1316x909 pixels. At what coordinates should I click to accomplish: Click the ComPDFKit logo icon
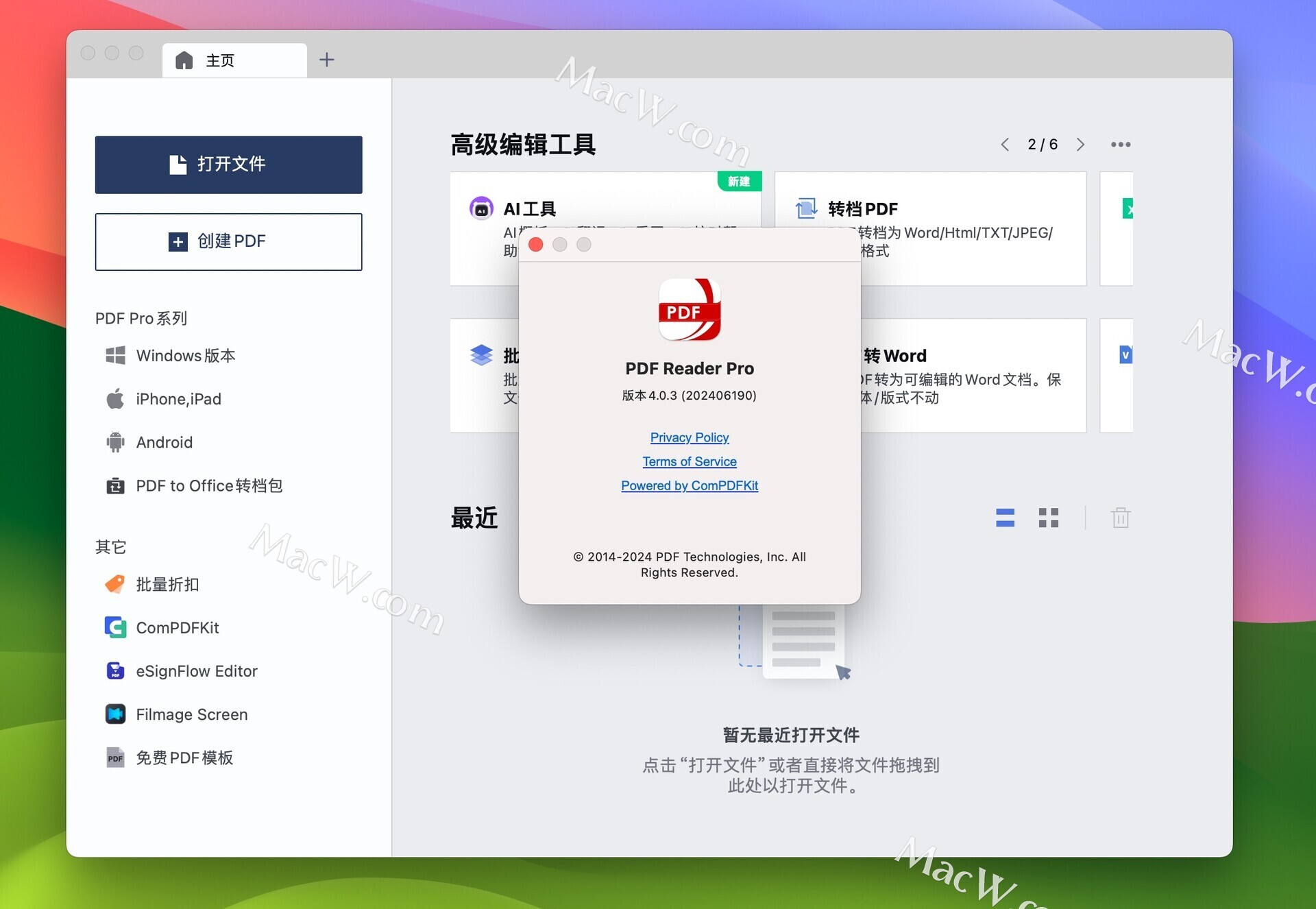pyautogui.click(x=115, y=627)
